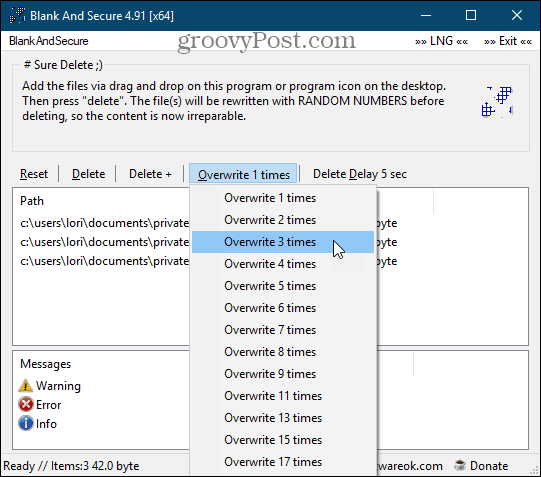The image size is (541, 477).
Task: Click the Delete button
Action: point(88,174)
